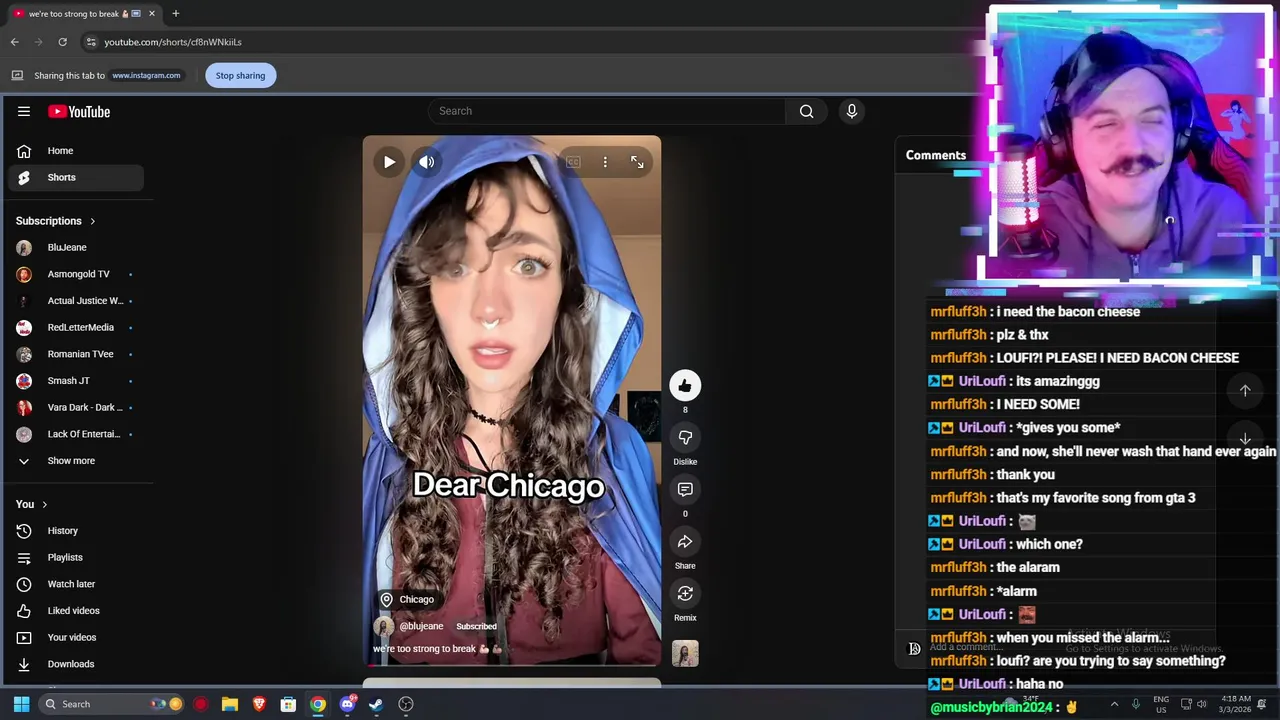Viewport: 1280px width, 720px height.
Task: Open Lack Of Entertai... subscription channel
Action: [76, 434]
